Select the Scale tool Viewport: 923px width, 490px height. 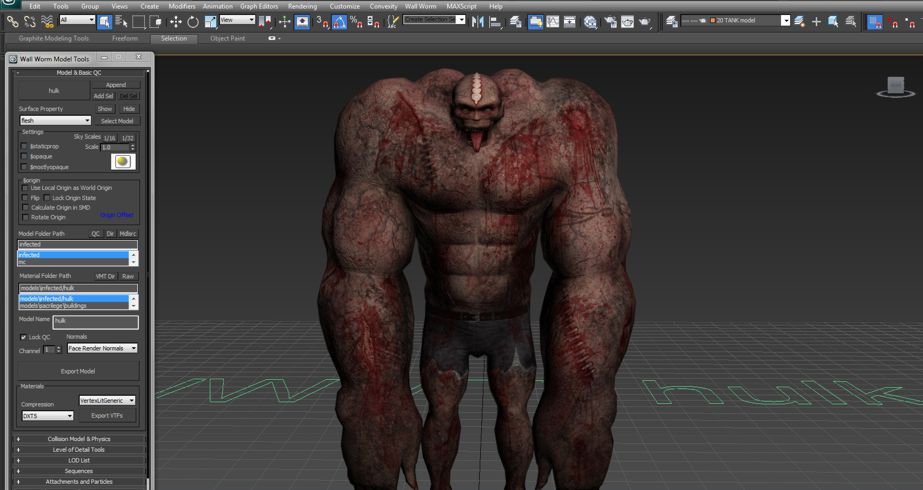pos(210,22)
